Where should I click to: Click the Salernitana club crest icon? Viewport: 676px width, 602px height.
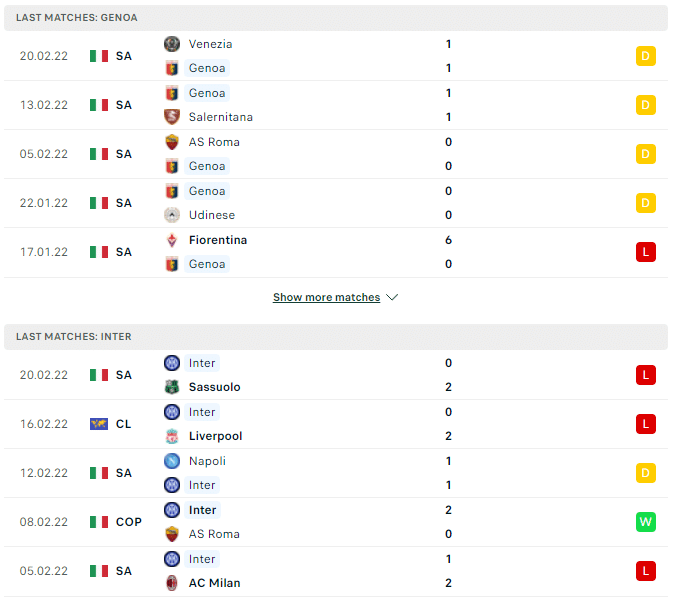pyautogui.click(x=173, y=118)
